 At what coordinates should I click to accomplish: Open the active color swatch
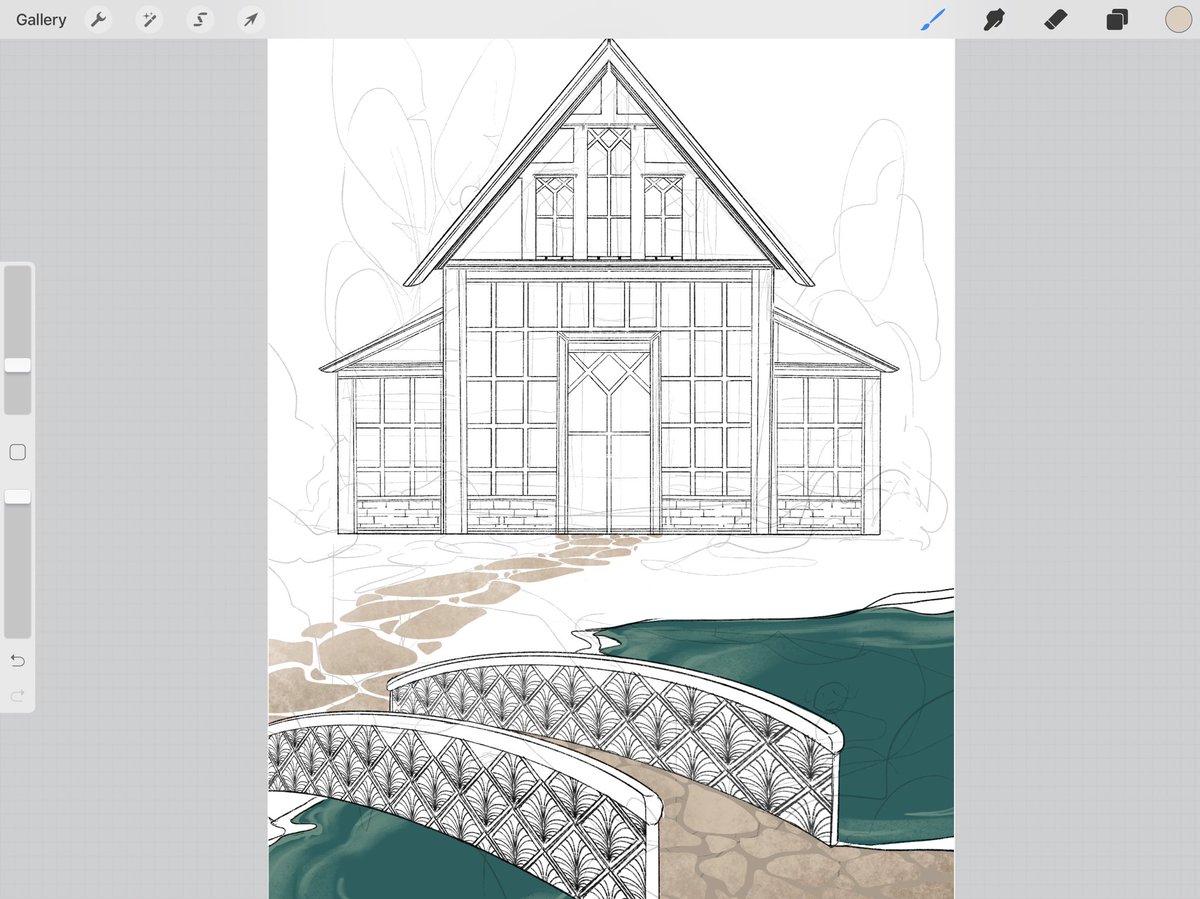point(1178,19)
